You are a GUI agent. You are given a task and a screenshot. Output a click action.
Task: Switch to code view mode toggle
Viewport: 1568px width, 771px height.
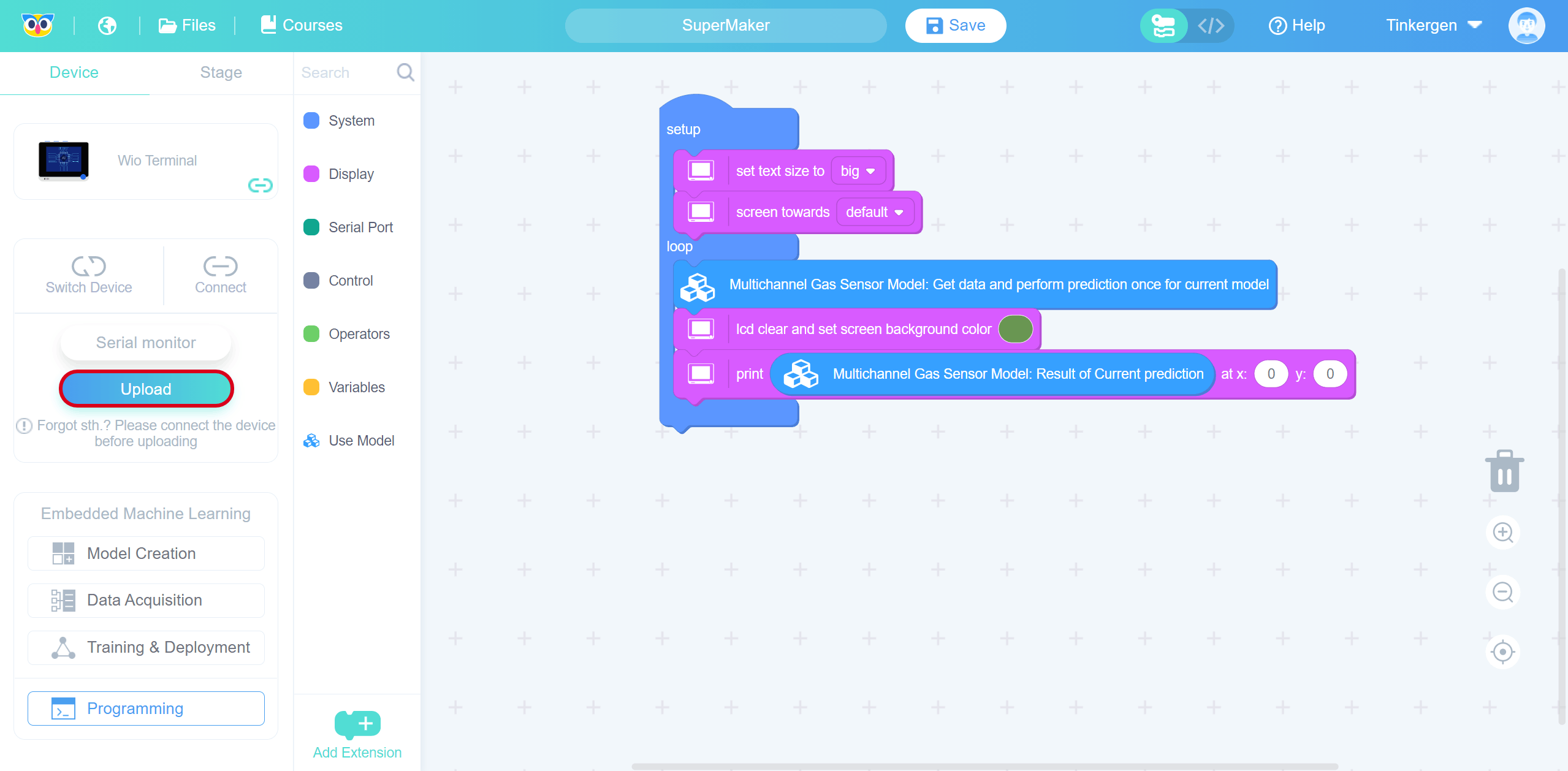click(x=1211, y=26)
